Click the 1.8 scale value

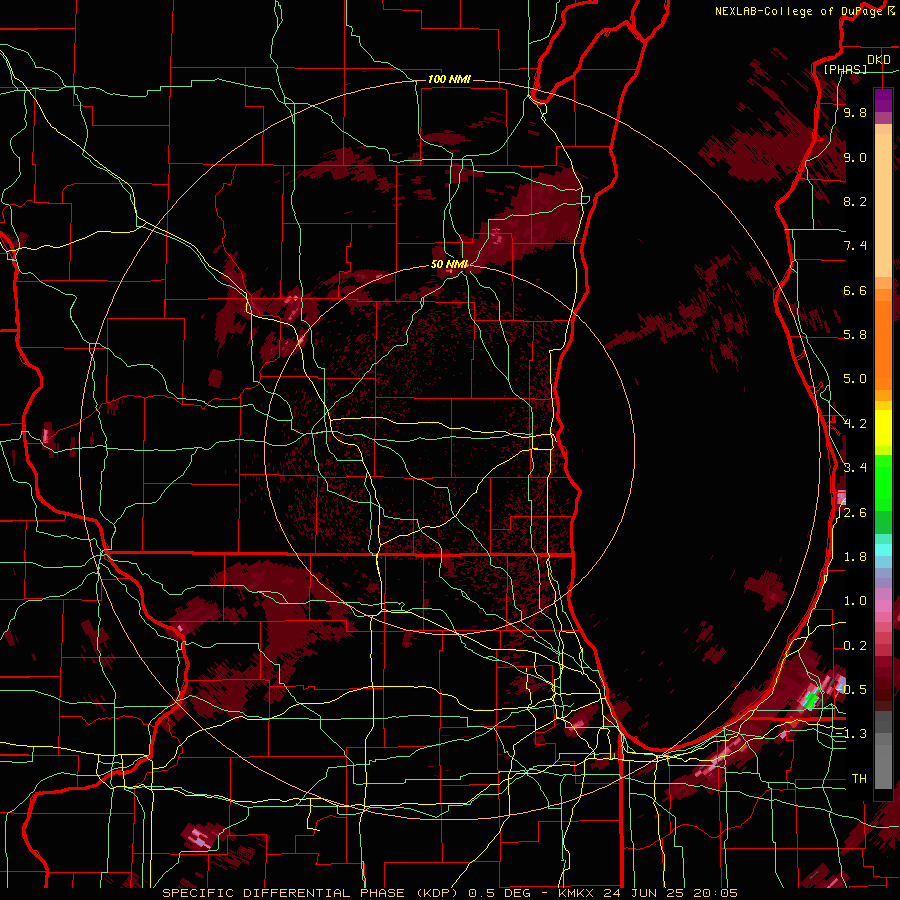coord(855,557)
